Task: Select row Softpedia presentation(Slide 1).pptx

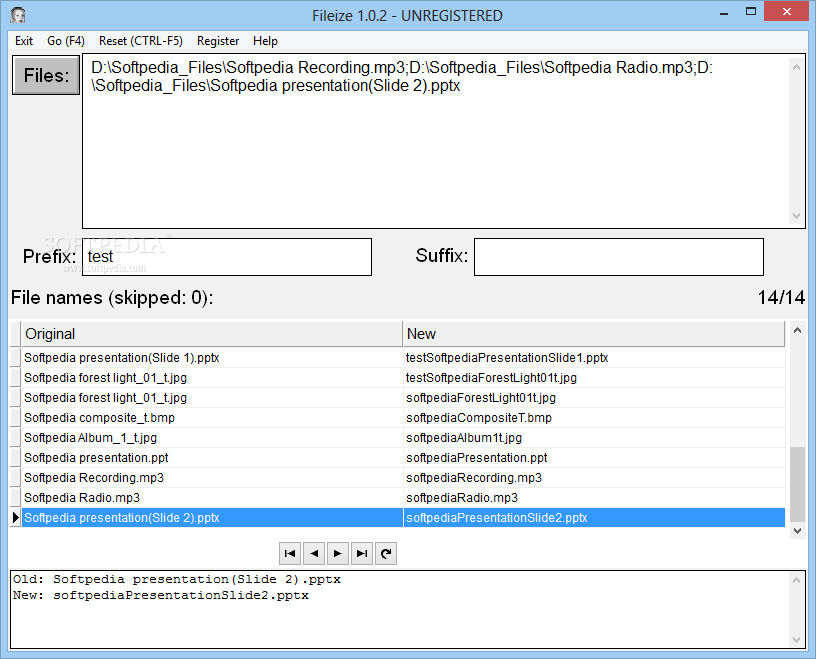Action: coord(212,358)
